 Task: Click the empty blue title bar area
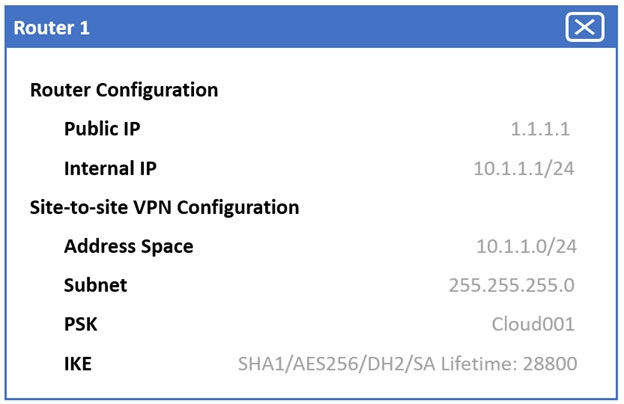coord(320,28)
